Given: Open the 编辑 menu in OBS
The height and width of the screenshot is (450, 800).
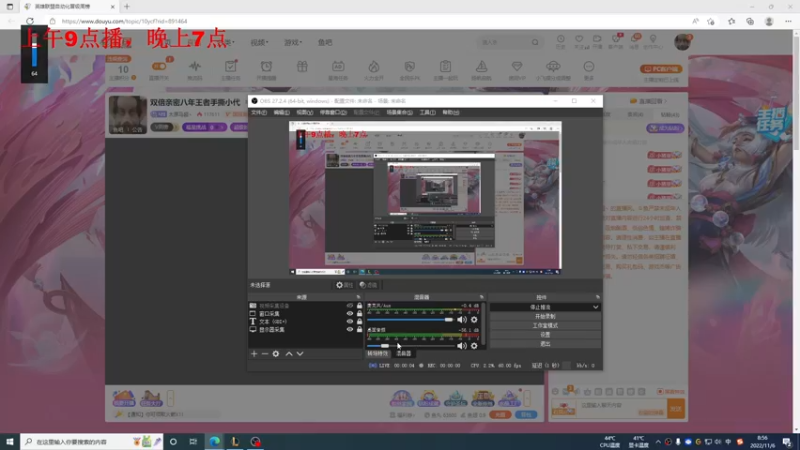Looking at the screenshot, I should (x=281, y=112).
